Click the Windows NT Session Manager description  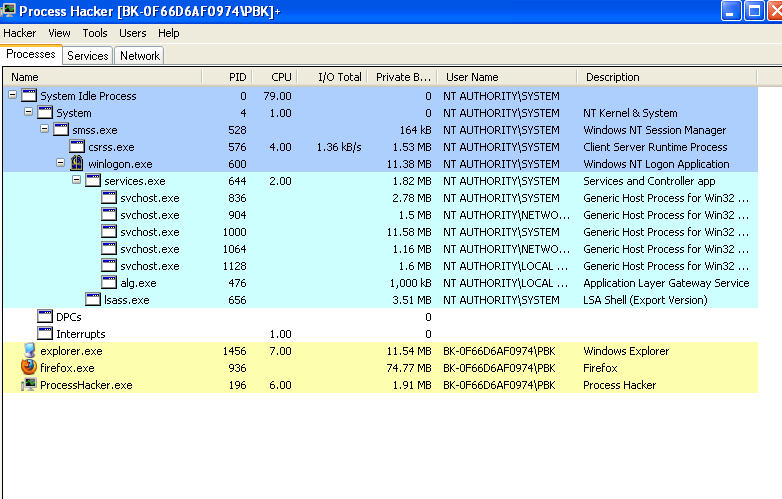[x=654, y=130]
